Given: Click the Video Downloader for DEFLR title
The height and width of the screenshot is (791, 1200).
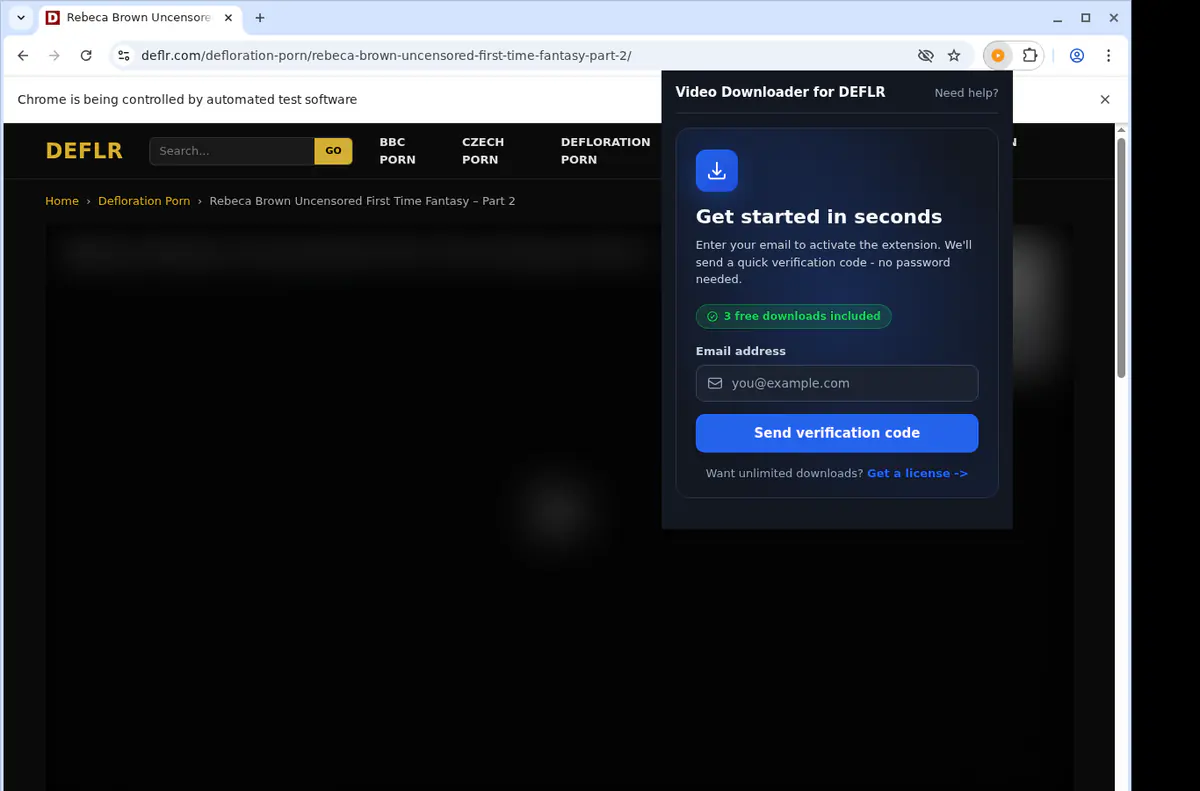Looking at the screenshot, I should (x=780, y=92).
